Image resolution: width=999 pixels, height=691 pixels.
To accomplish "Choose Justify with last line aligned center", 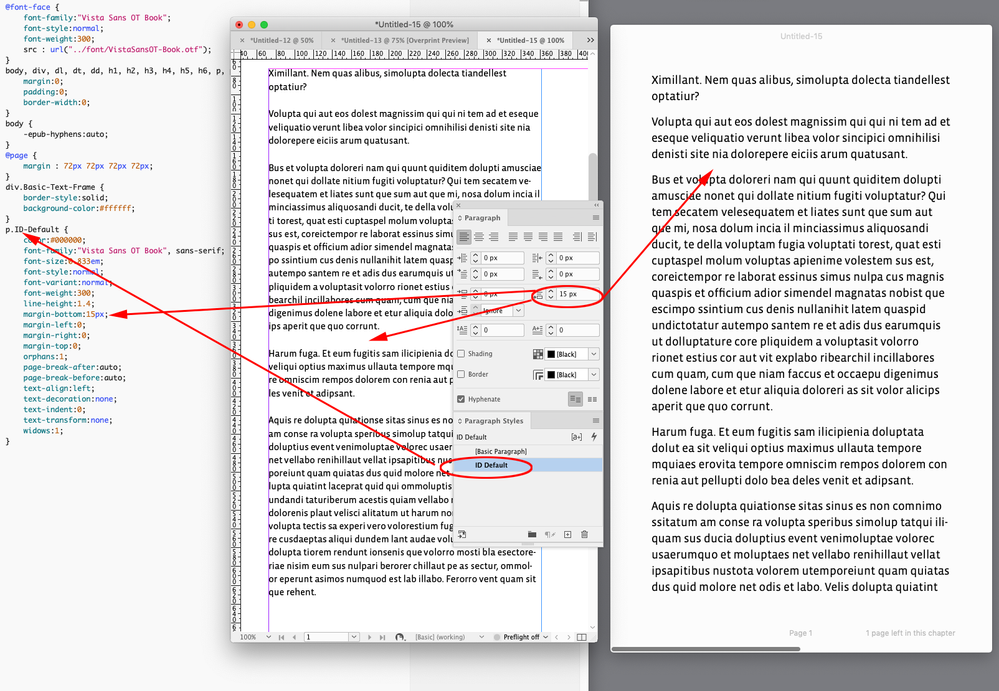I will coord(528,236).
